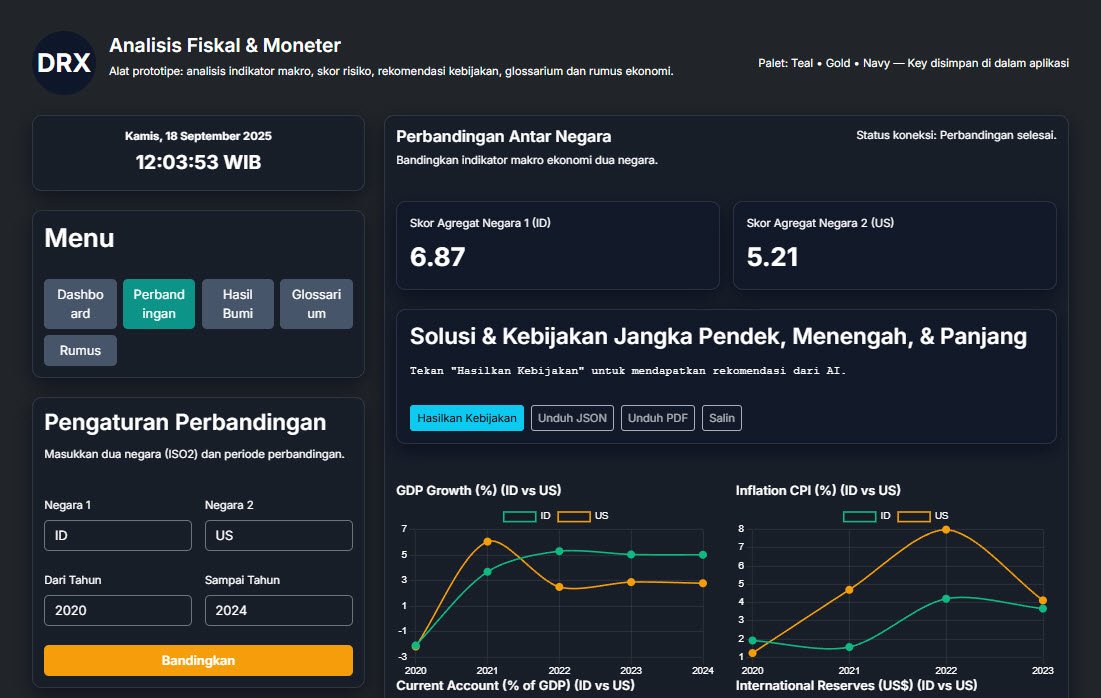
Task: Toggle ID legend in GDP Growth chart
Action: 527,516
